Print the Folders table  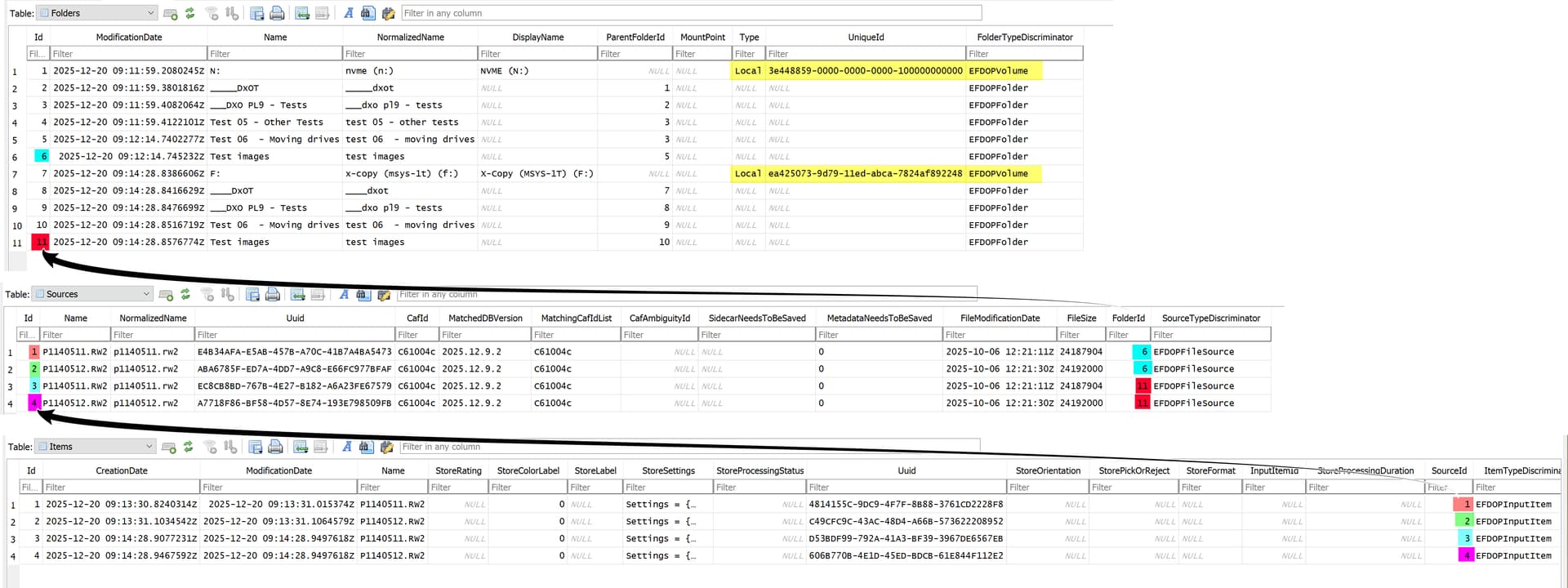click(278, 13)
